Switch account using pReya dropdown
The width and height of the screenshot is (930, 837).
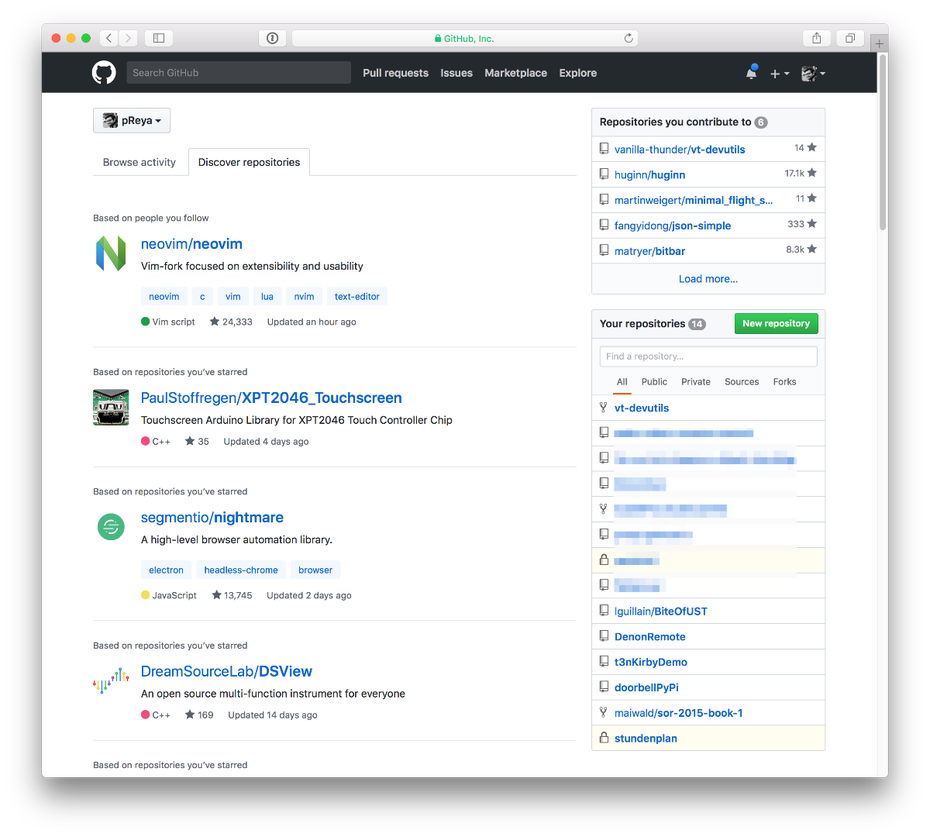pos(132,120)
